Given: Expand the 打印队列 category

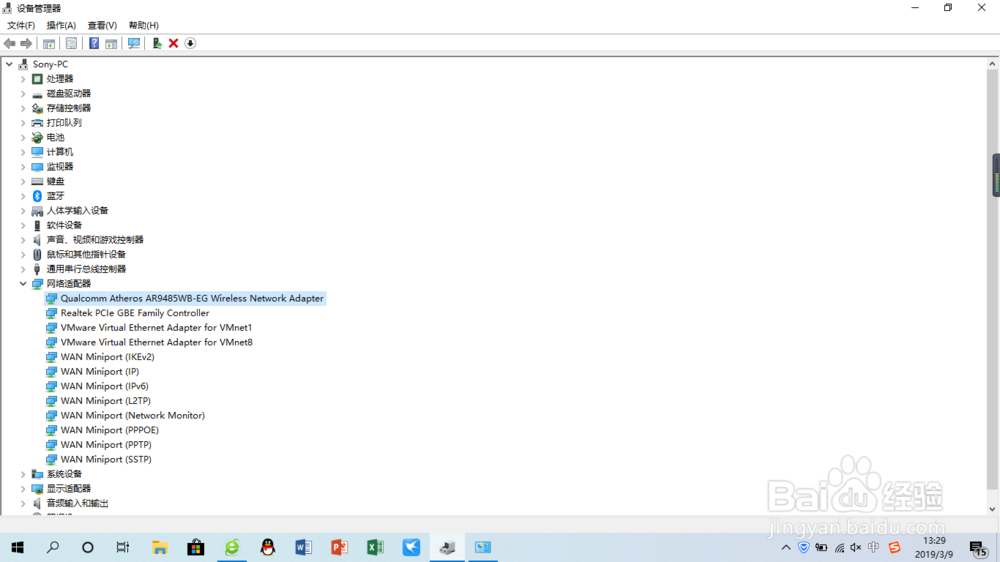Looking at the screenshot, I should pyautogui.click(x=23, y=123).
